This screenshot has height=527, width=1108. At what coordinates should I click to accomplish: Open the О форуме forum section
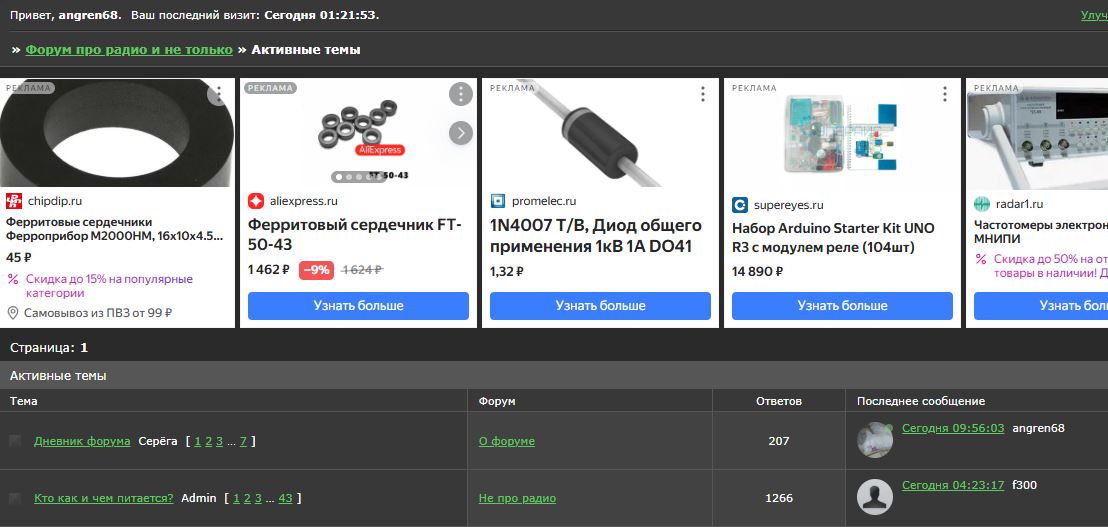(507, 441)
